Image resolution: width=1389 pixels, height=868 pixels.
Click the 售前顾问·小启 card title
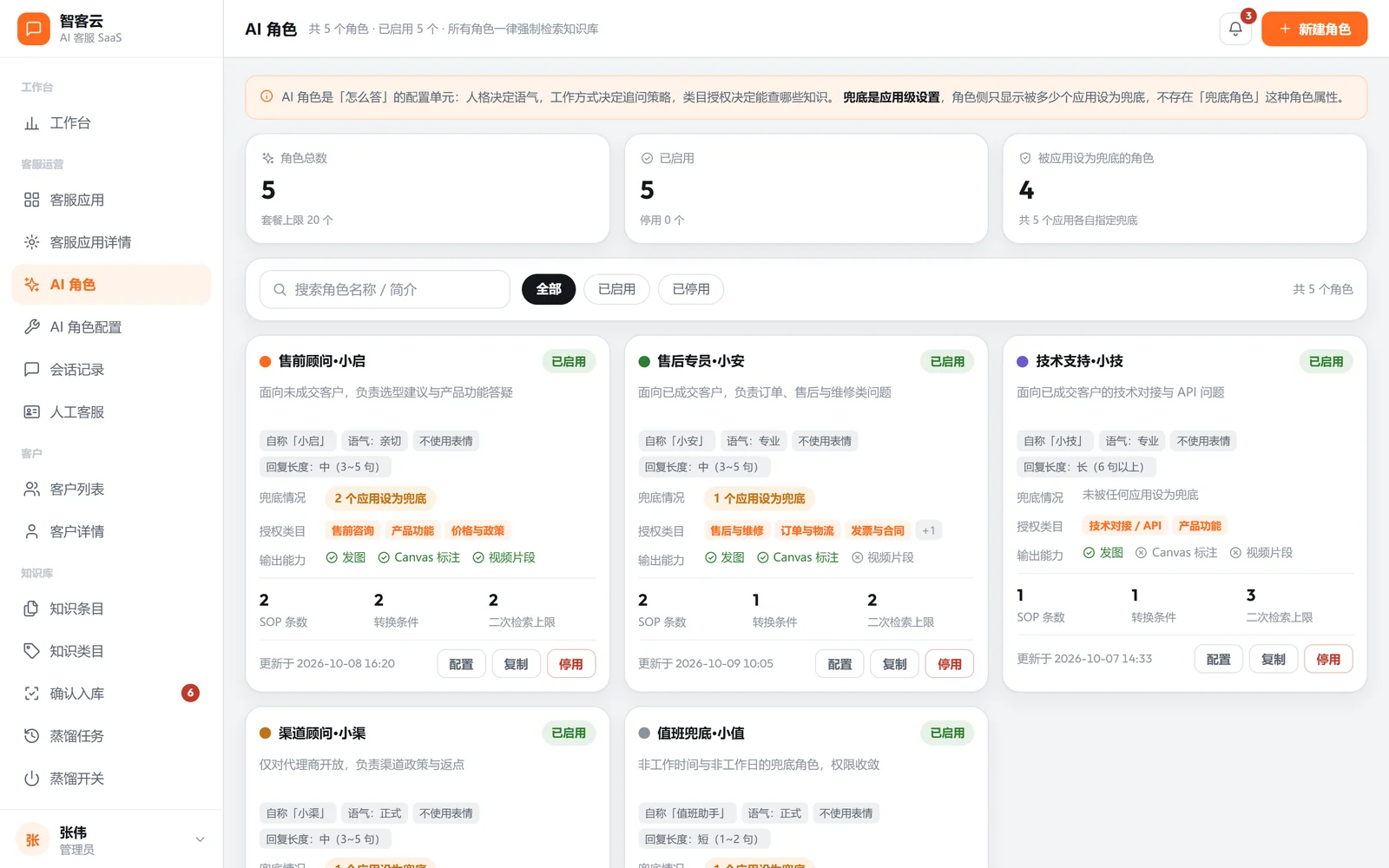coord(322,361)
